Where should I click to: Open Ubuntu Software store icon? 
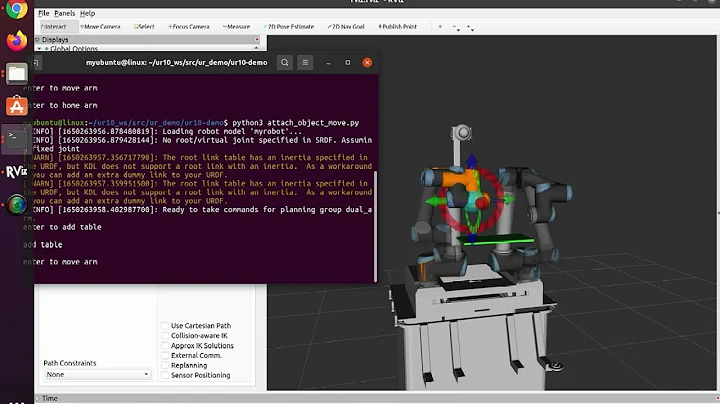tap(17, 106)
